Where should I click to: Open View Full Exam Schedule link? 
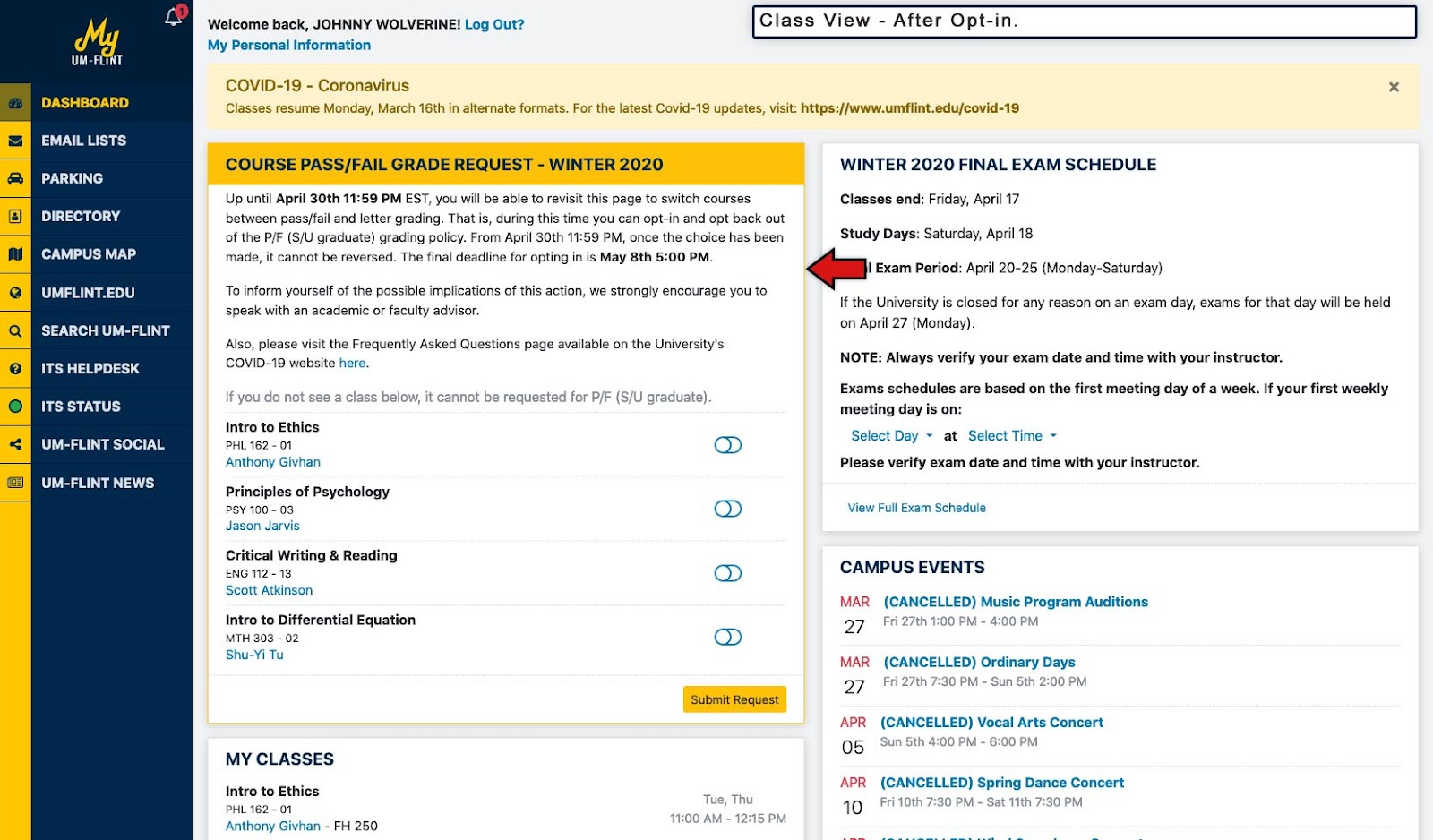(x=917, y=508)
